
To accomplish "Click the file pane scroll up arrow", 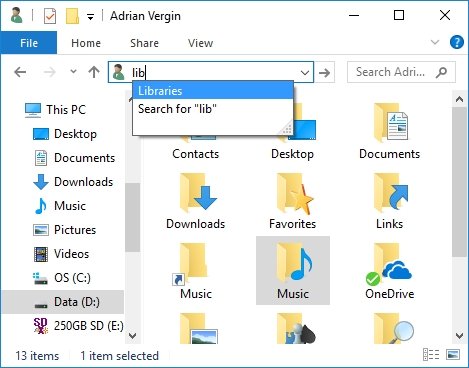I will 459,99.
